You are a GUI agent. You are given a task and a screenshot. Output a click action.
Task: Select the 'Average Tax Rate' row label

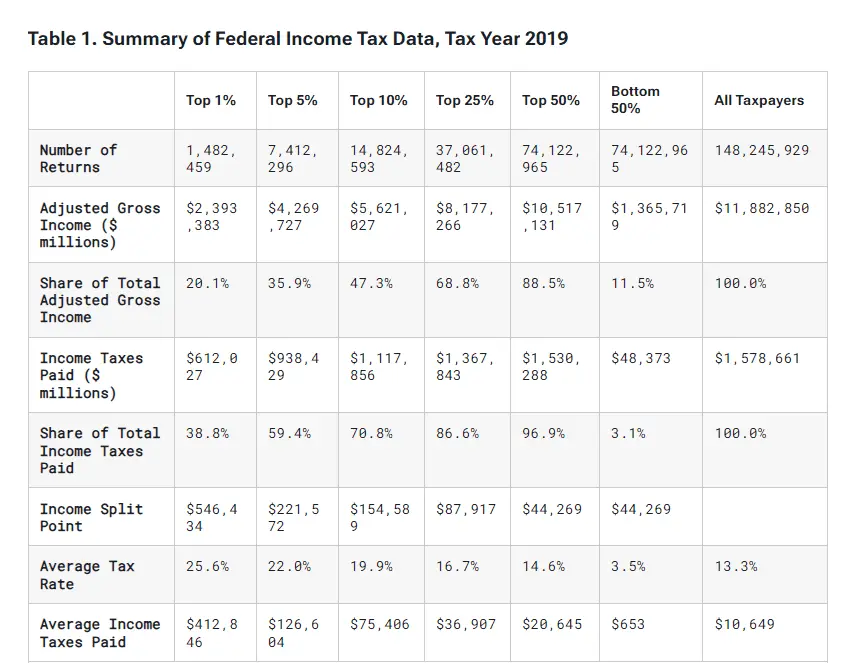click(x=86, y=575)
